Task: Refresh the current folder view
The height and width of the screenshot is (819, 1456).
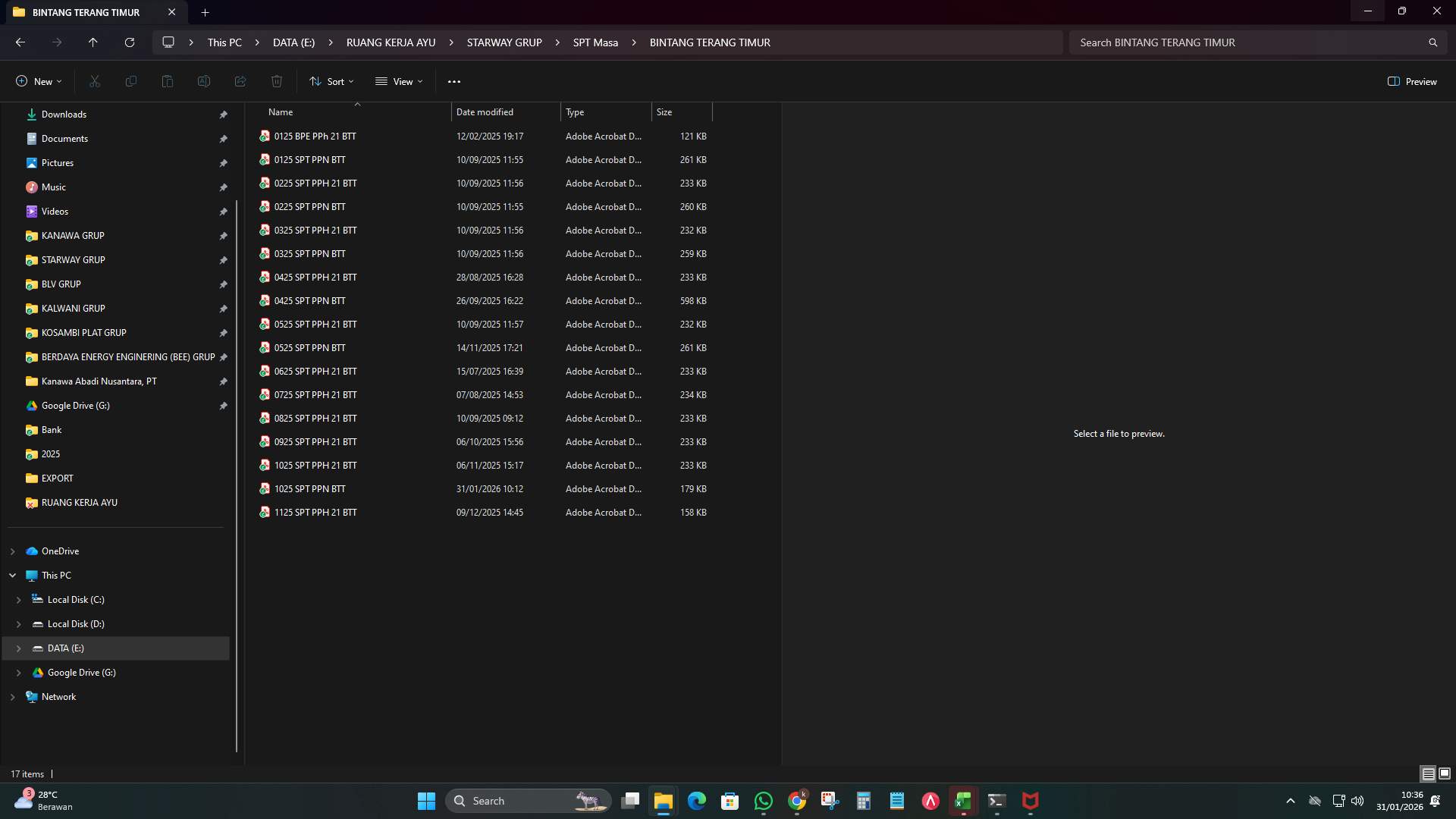Action: [129, 42]
